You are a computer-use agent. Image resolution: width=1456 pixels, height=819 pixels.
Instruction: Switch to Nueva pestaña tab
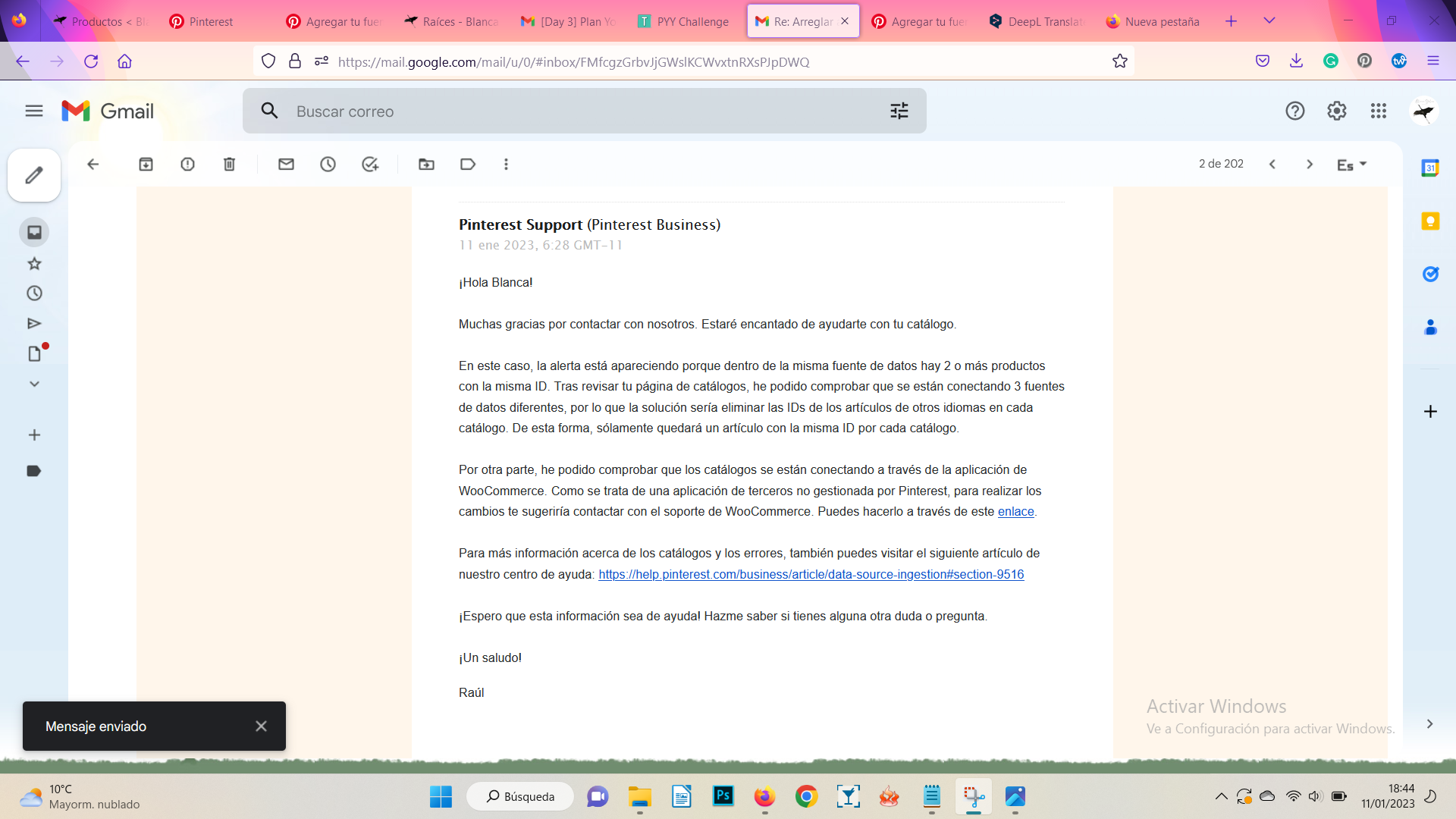click(1154, 21)
